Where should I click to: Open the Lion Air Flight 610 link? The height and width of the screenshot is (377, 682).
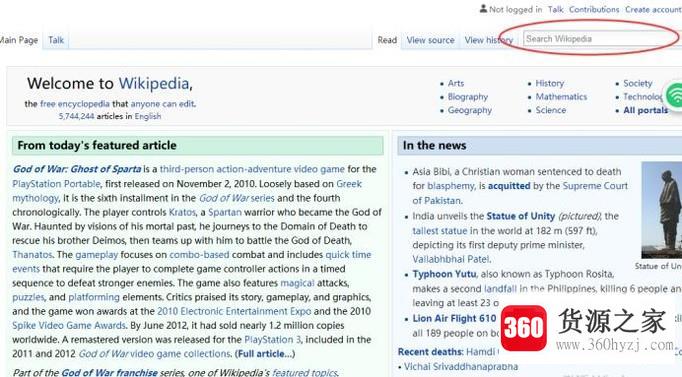coord(454,319)
